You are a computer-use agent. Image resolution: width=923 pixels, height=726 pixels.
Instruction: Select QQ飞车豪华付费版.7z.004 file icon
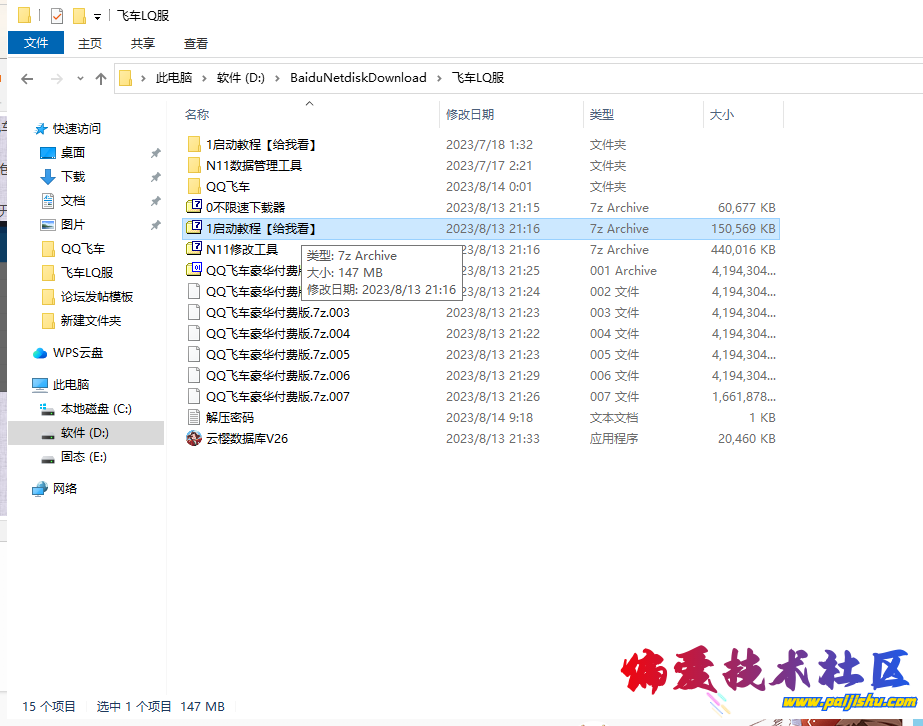point(194,333)
